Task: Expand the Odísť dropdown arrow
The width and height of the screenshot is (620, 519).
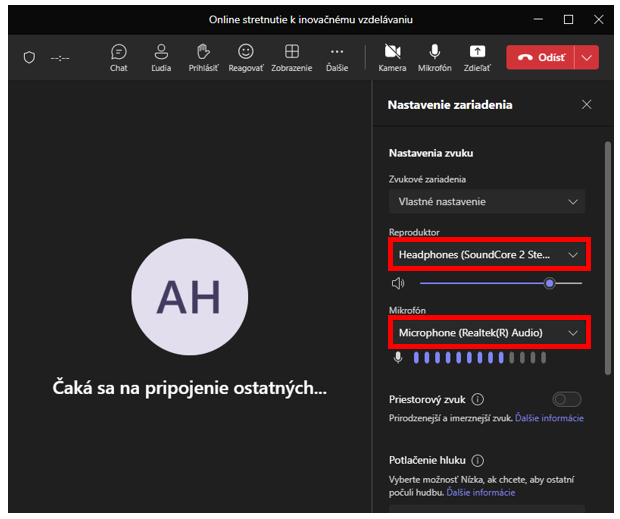Action: click(x=587, y=58)
